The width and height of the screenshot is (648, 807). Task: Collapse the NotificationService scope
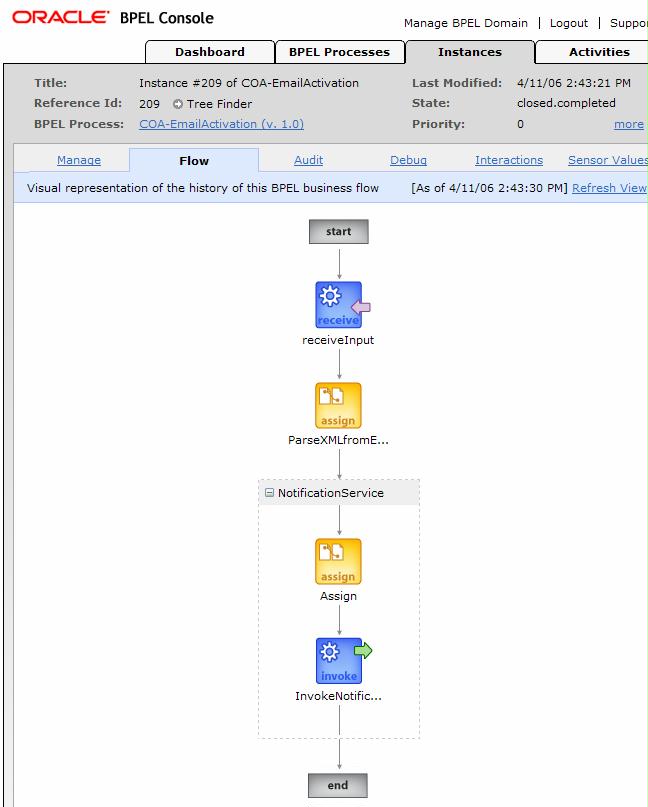pyautogui.click(x=269, y=493)
